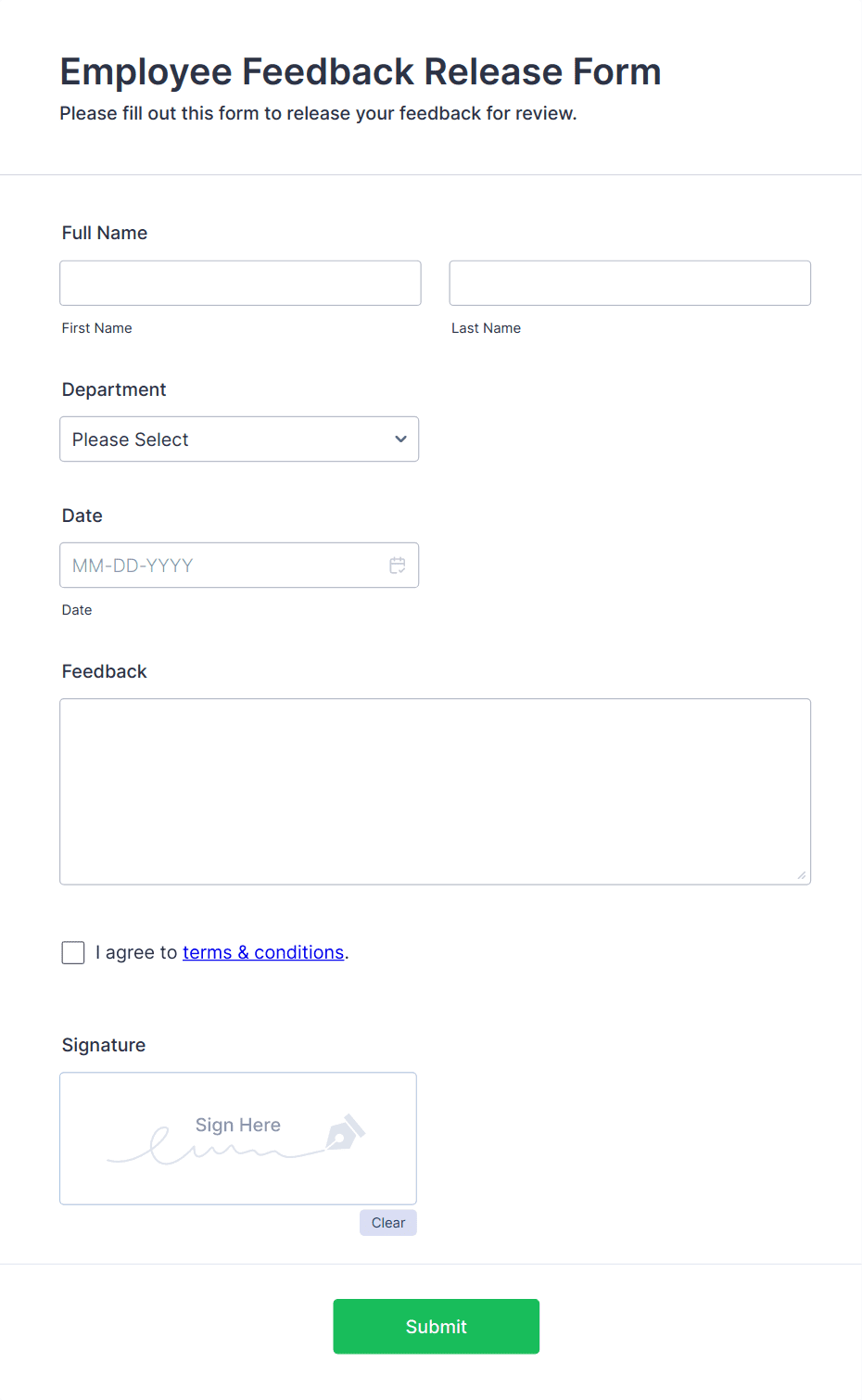Viewport: 862px width, 1400px height.
Task: Click the First Name input field
Action: 240,283
